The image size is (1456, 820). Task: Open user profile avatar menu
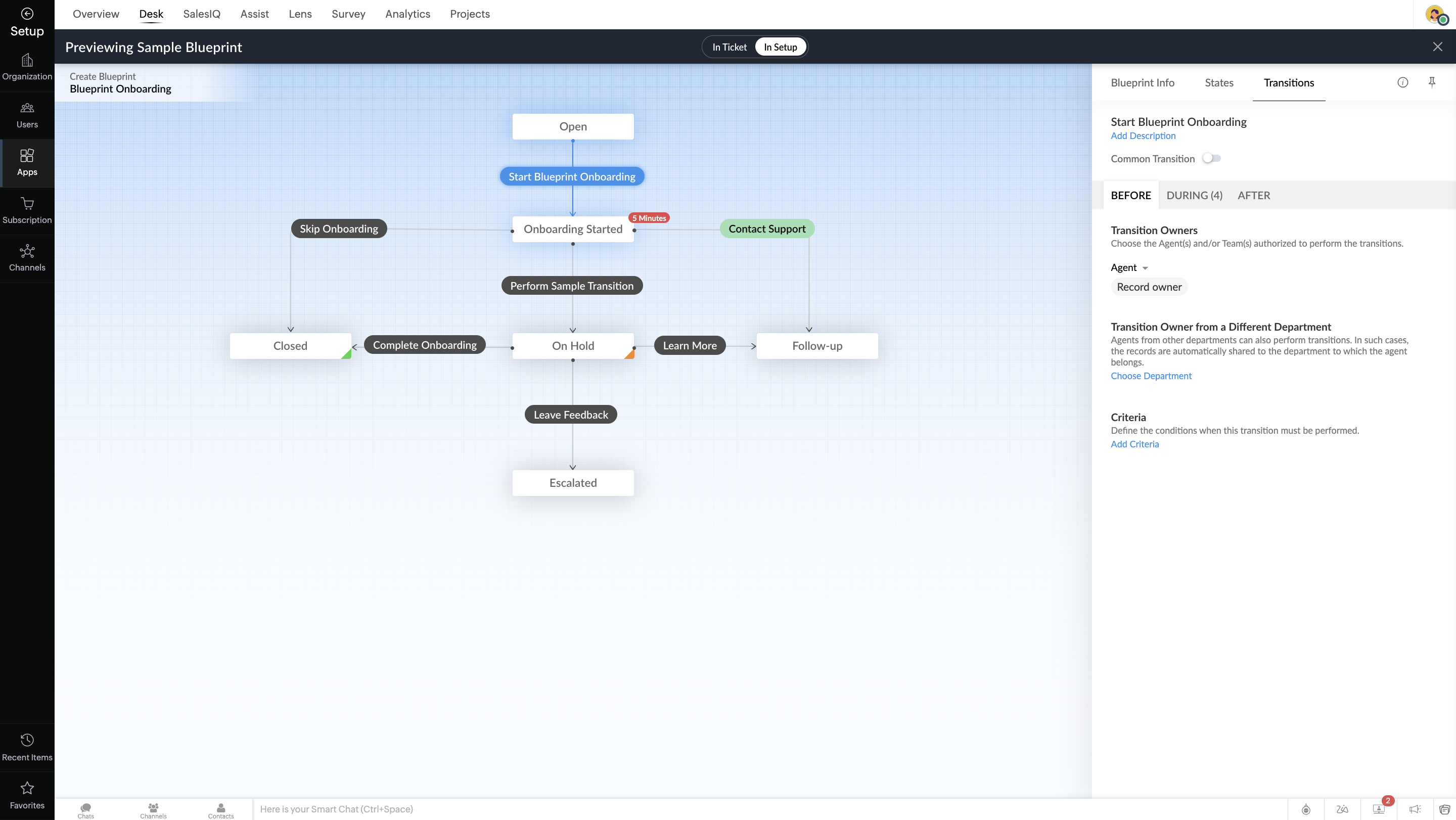point(1435,14)
